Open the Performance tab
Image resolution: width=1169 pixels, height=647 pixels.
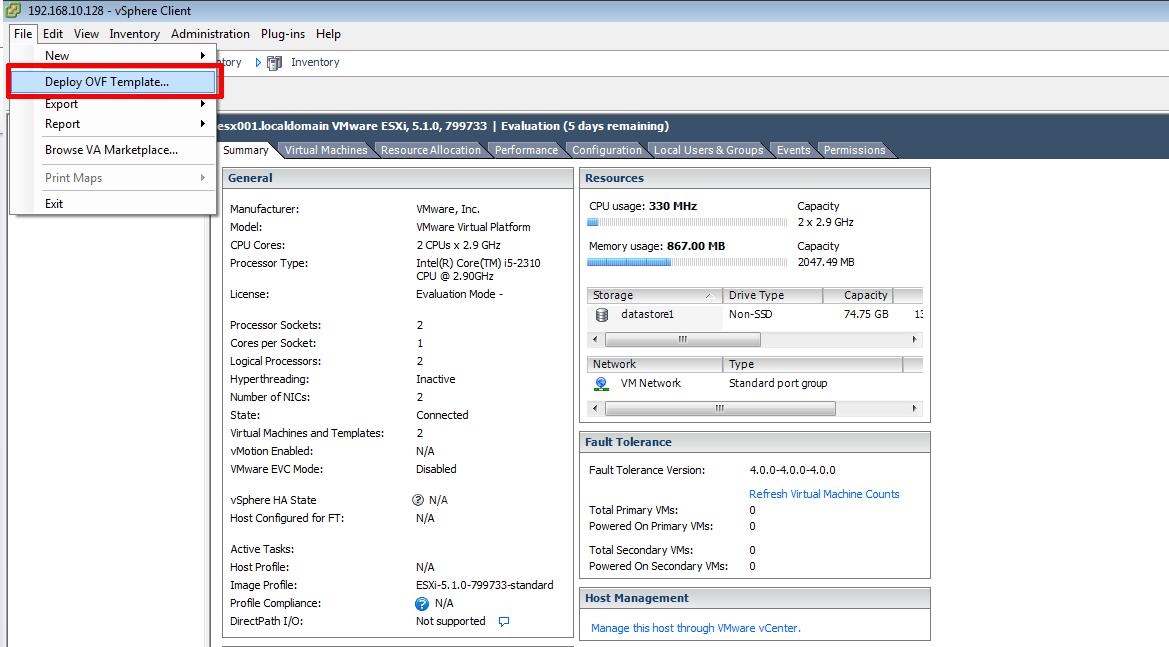click(526, 151)
